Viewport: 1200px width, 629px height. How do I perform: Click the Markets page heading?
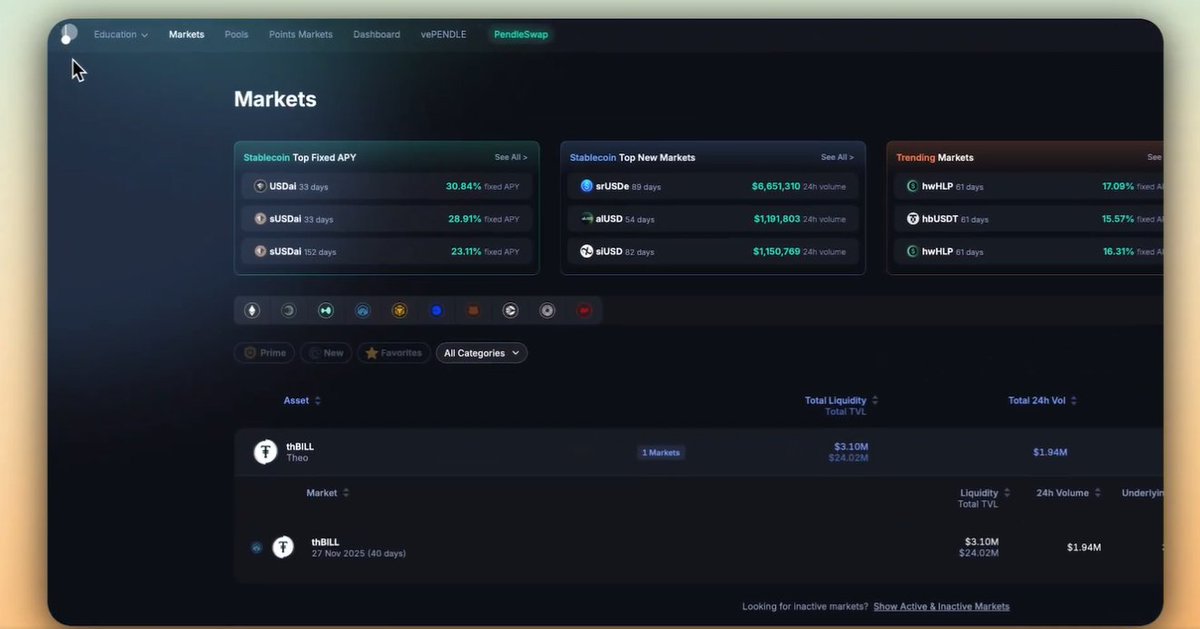pyautogui.click(x=275, y=99)
